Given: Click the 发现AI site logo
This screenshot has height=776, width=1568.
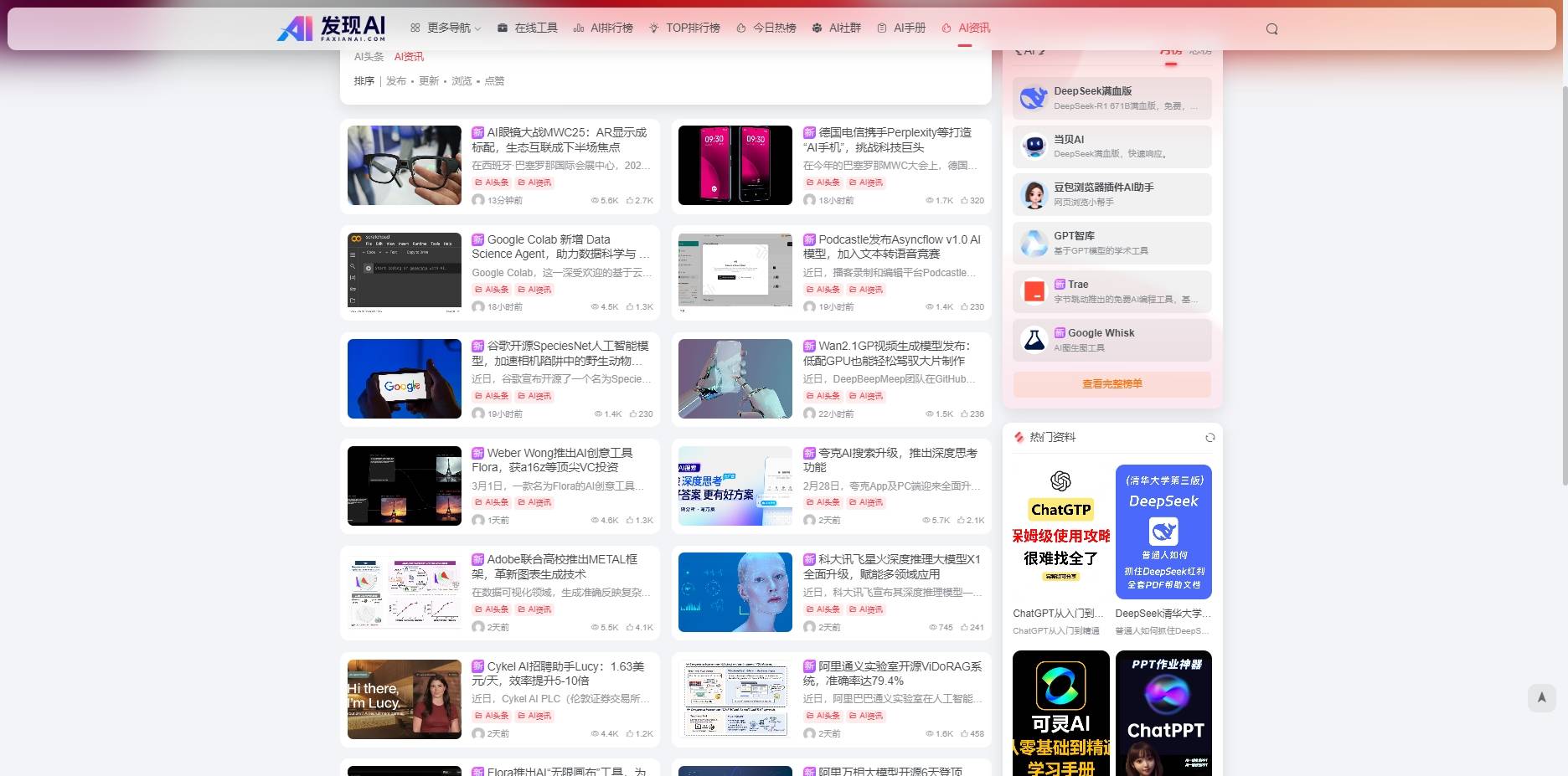Looking at the screenshot, I should point(331,28).
